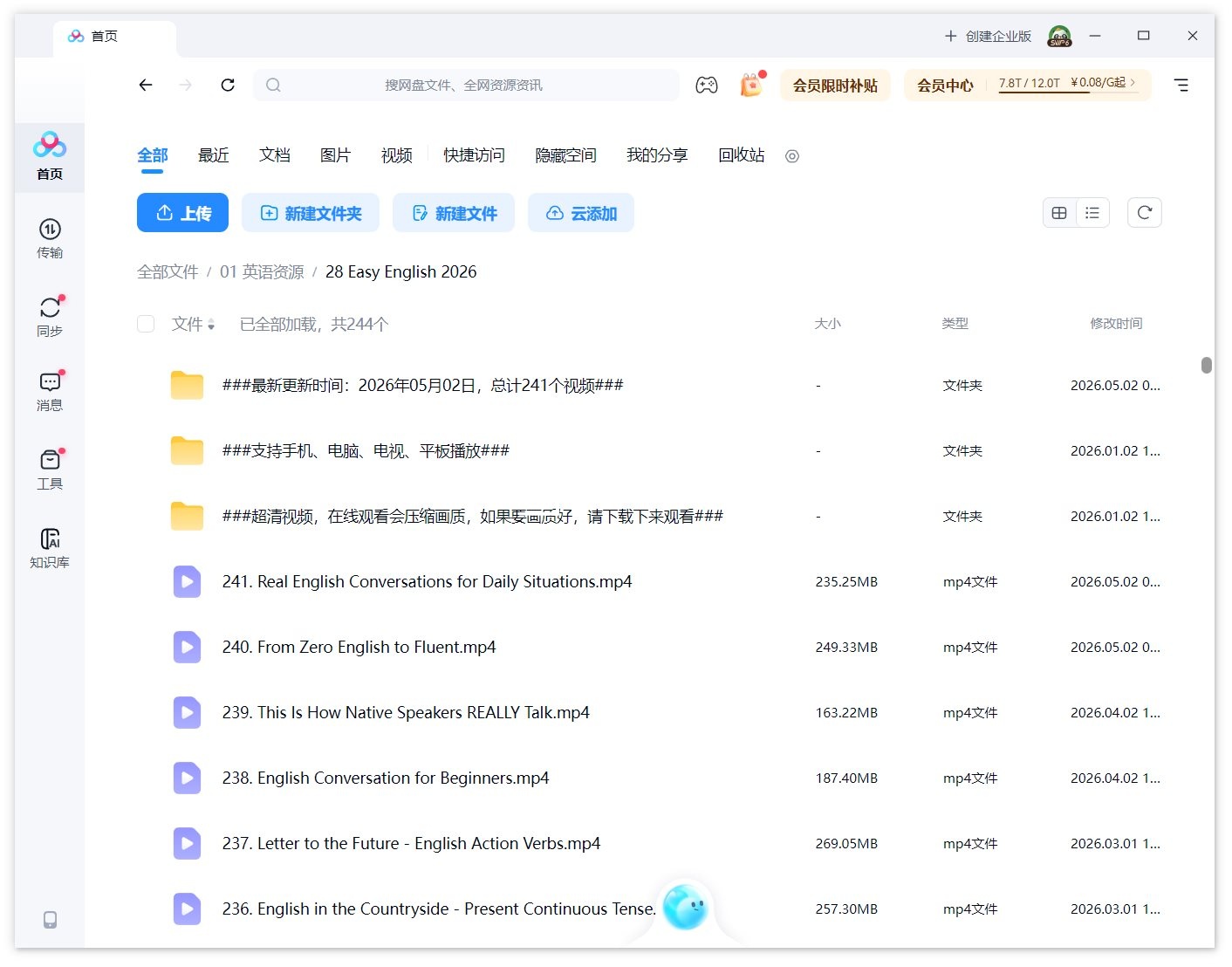Viewport: 1232px width, 967px height.
Task: Open the 首页 home sidebar icon
Action: pyautogui.click(x=50, y=156)
